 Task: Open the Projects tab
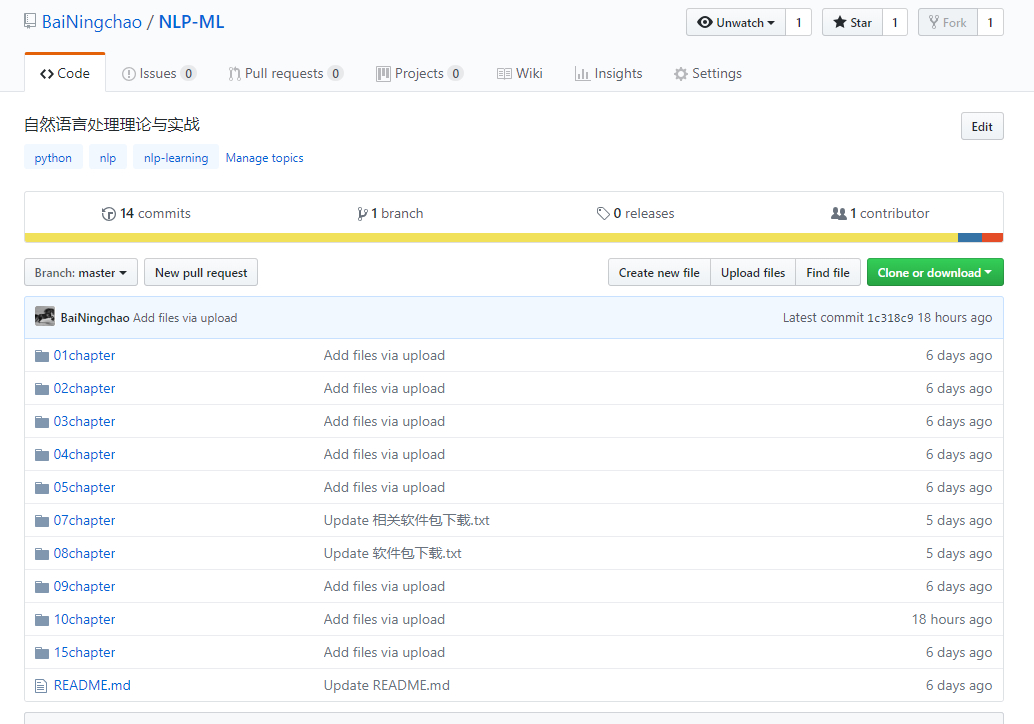tap(419, 73)
